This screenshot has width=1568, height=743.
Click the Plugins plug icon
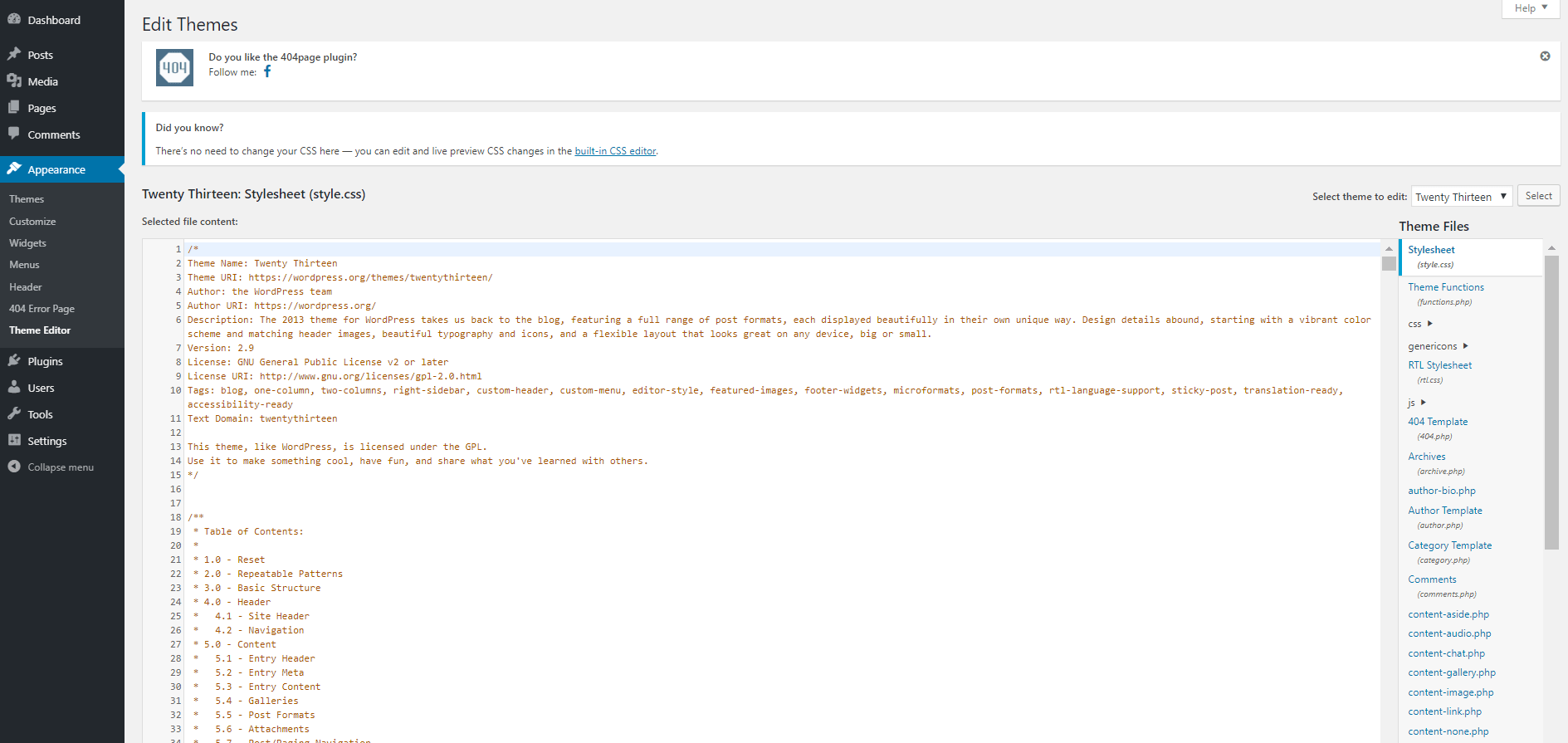[14, 360]
